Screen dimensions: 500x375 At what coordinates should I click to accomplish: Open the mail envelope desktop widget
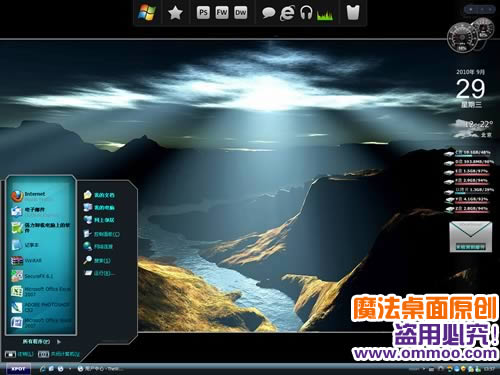[x=470, y=236]
